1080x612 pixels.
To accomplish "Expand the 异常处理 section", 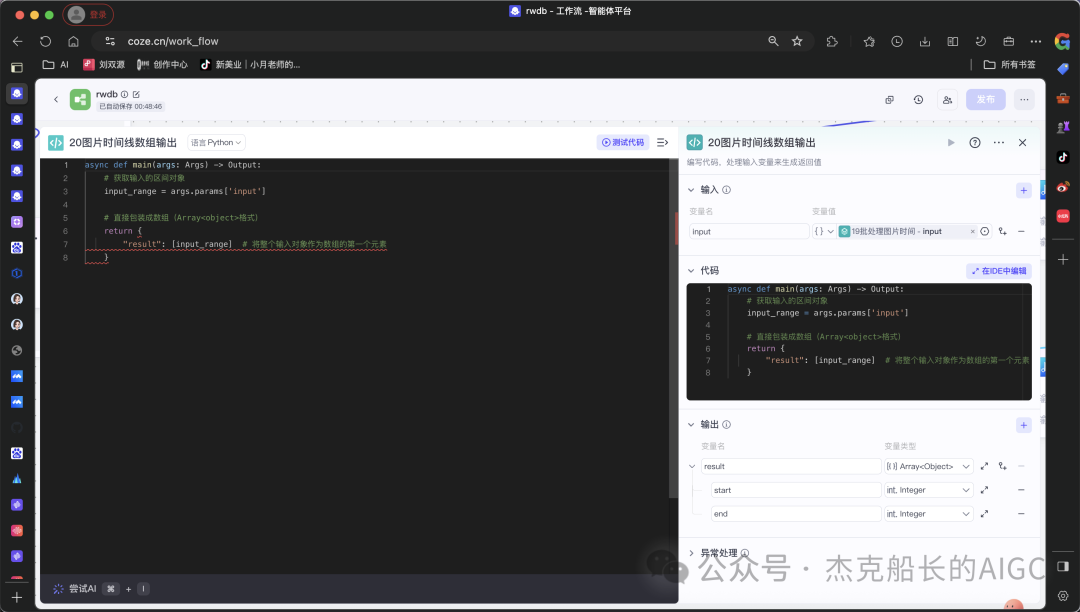I will [x=692, y=553].
